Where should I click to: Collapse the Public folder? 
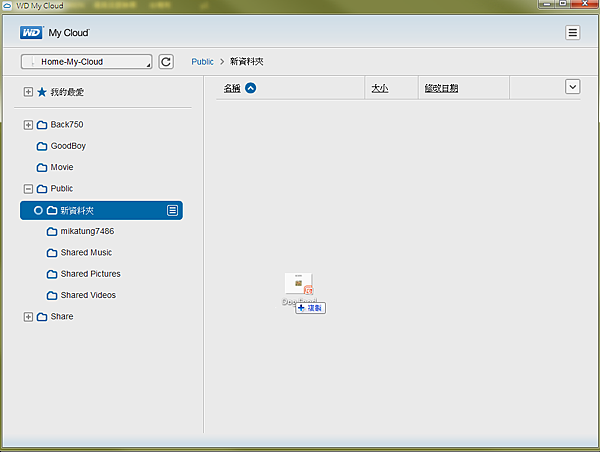tap(28, 189)
